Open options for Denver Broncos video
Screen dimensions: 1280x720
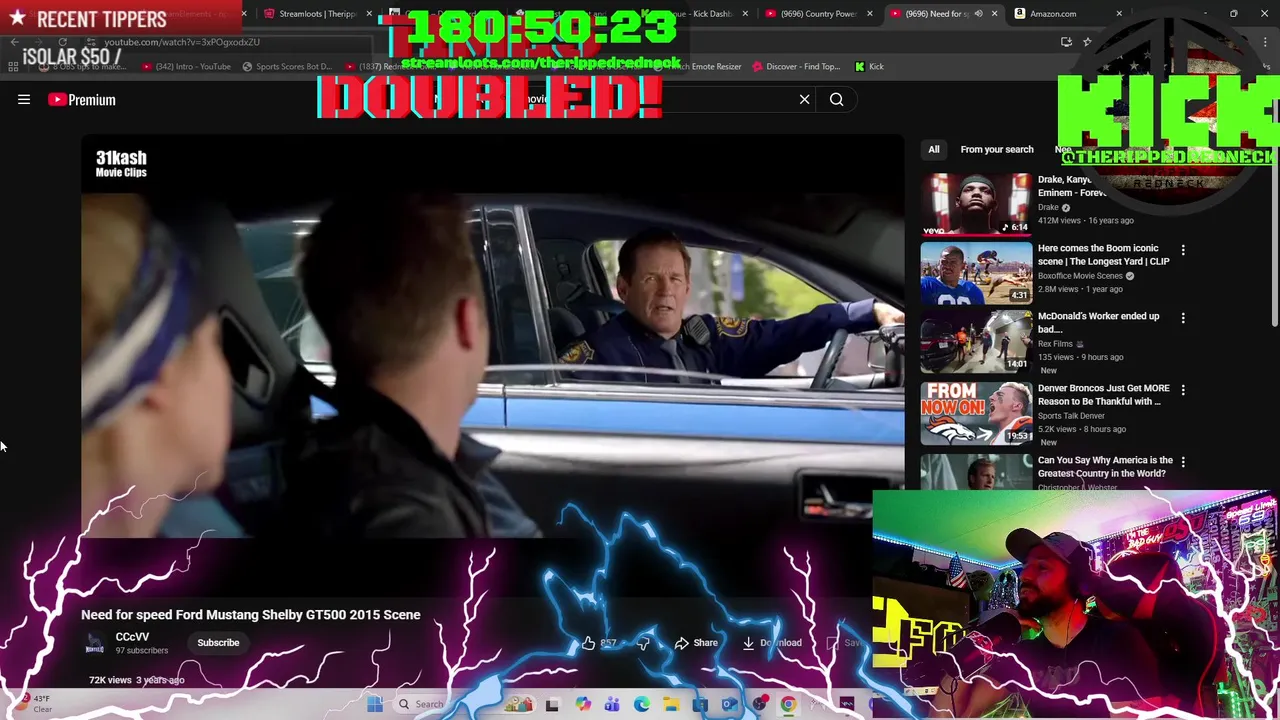tap(1183, 390)
